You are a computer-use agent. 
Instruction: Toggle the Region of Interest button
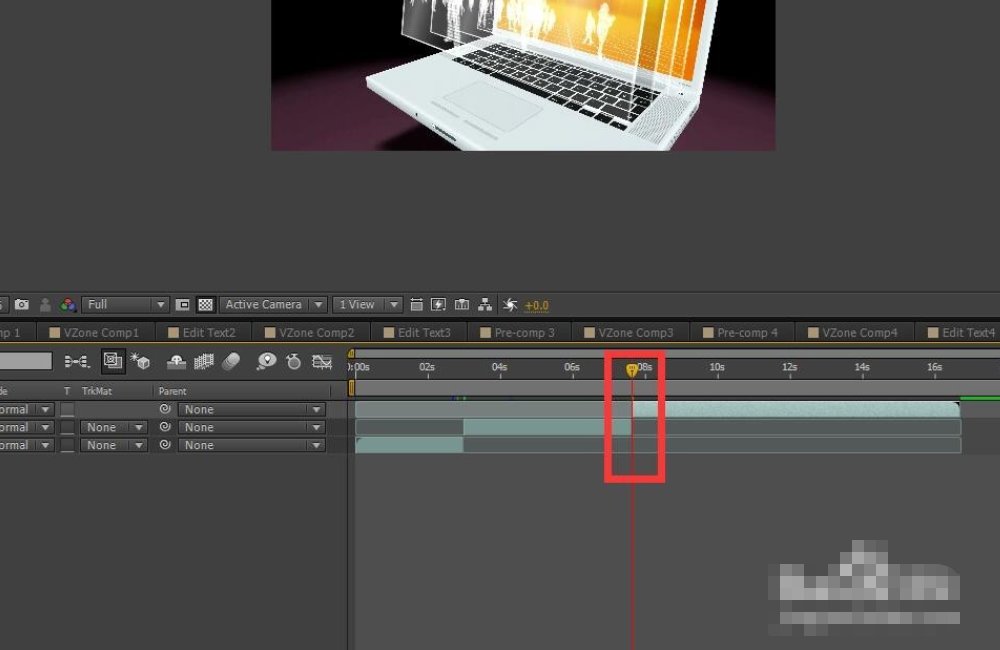click(x=183, y=305)
